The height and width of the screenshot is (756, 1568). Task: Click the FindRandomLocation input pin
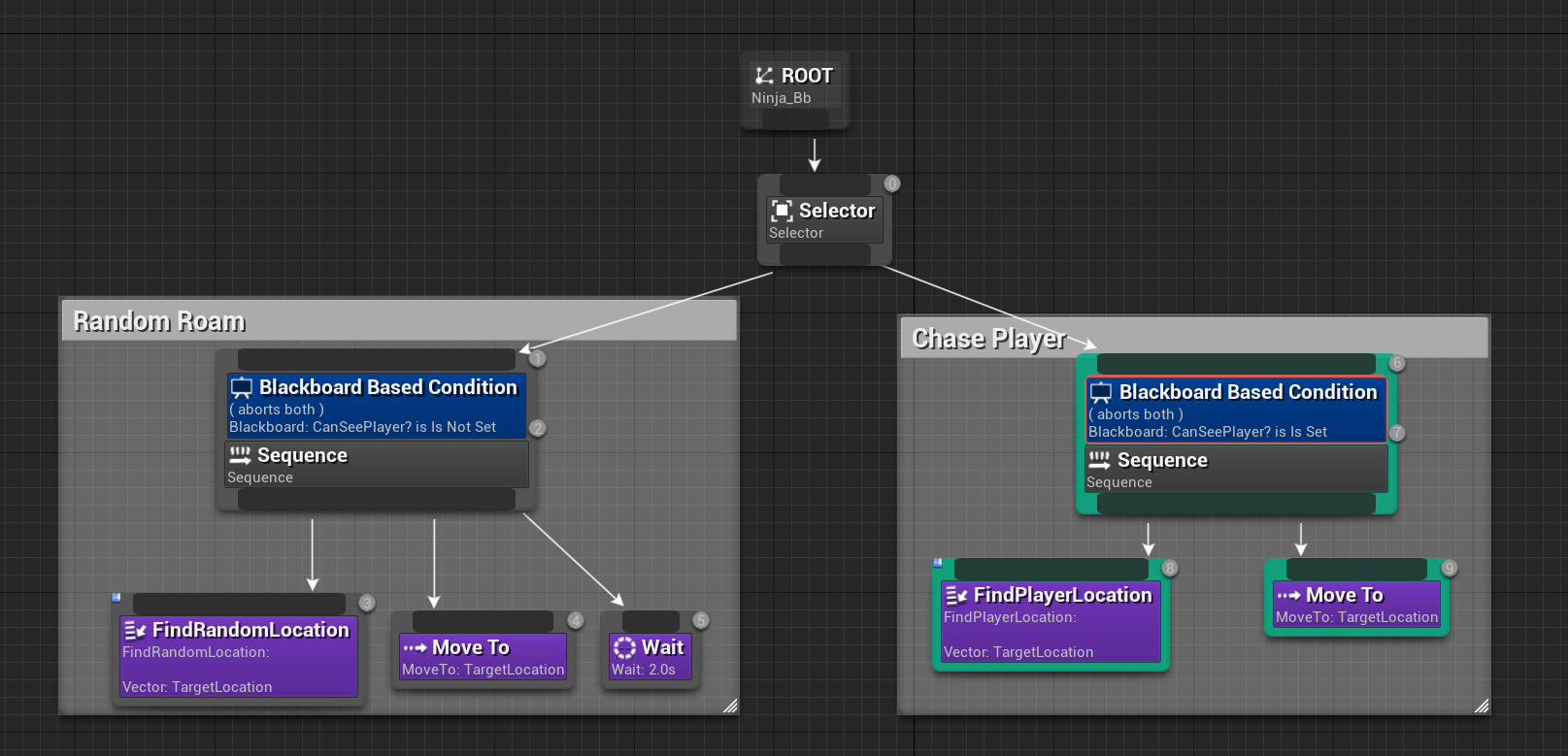pyautogui.click(x=239, y=604)
